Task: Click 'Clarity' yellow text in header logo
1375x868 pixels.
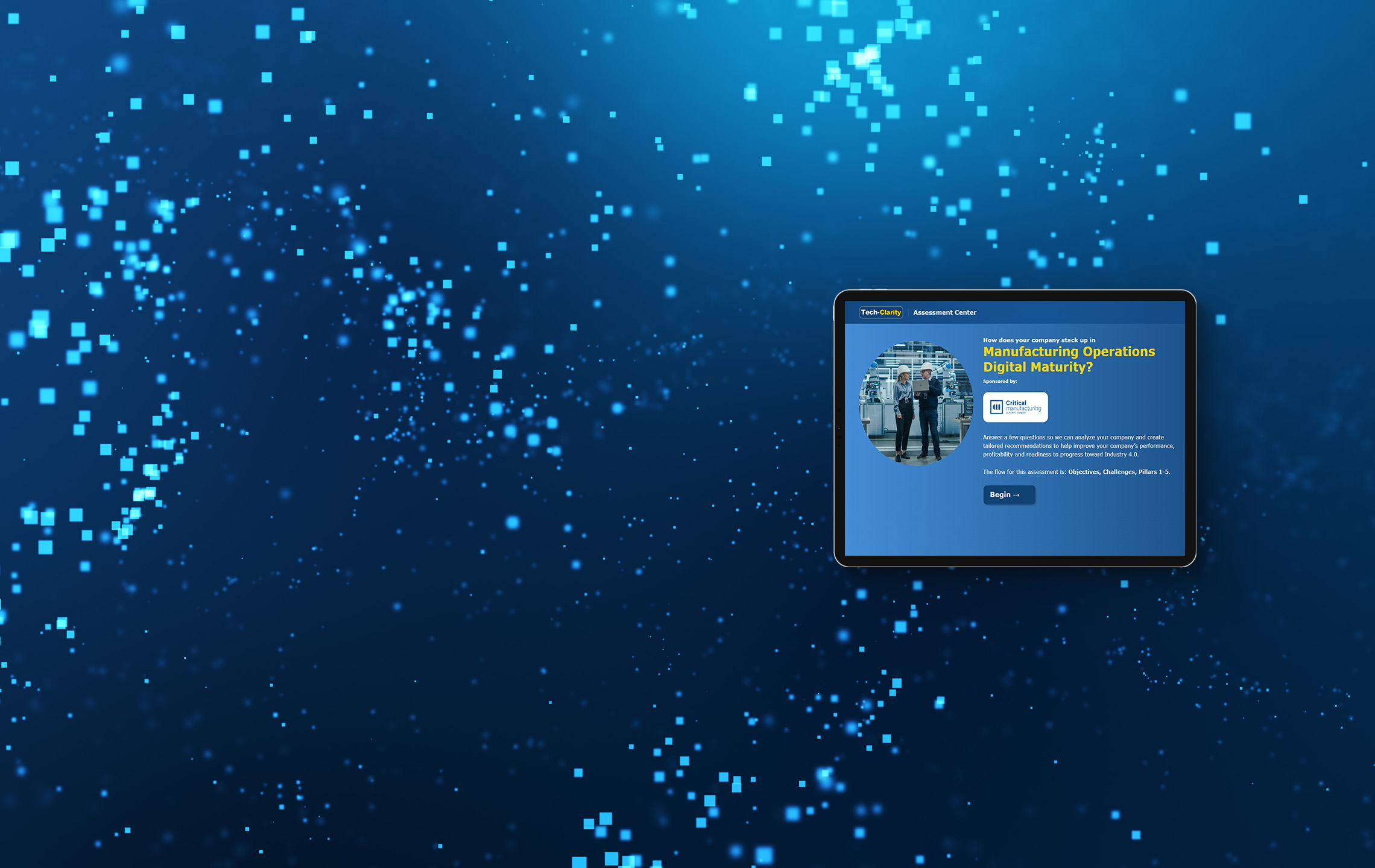Action: (890, 312)
